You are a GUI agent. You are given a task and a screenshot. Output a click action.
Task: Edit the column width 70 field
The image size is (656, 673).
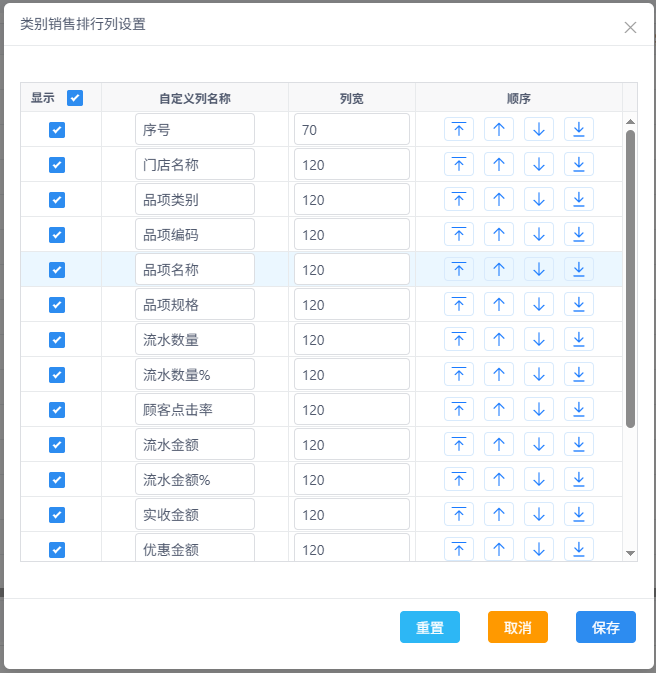352,129
